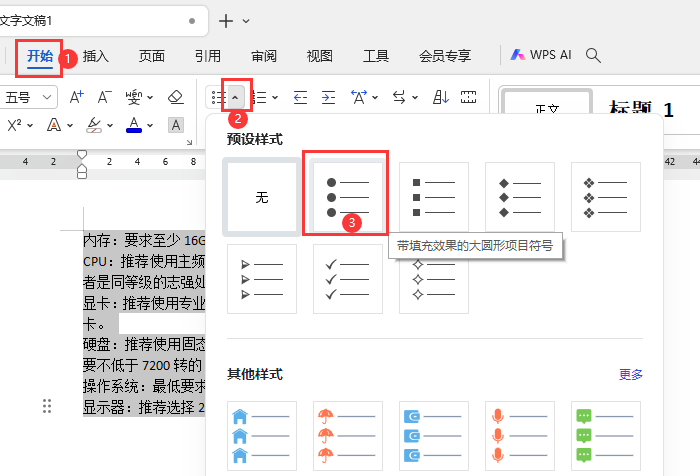Click the 标题 1 style button
The image size is (700, 476).
point(641,109)
